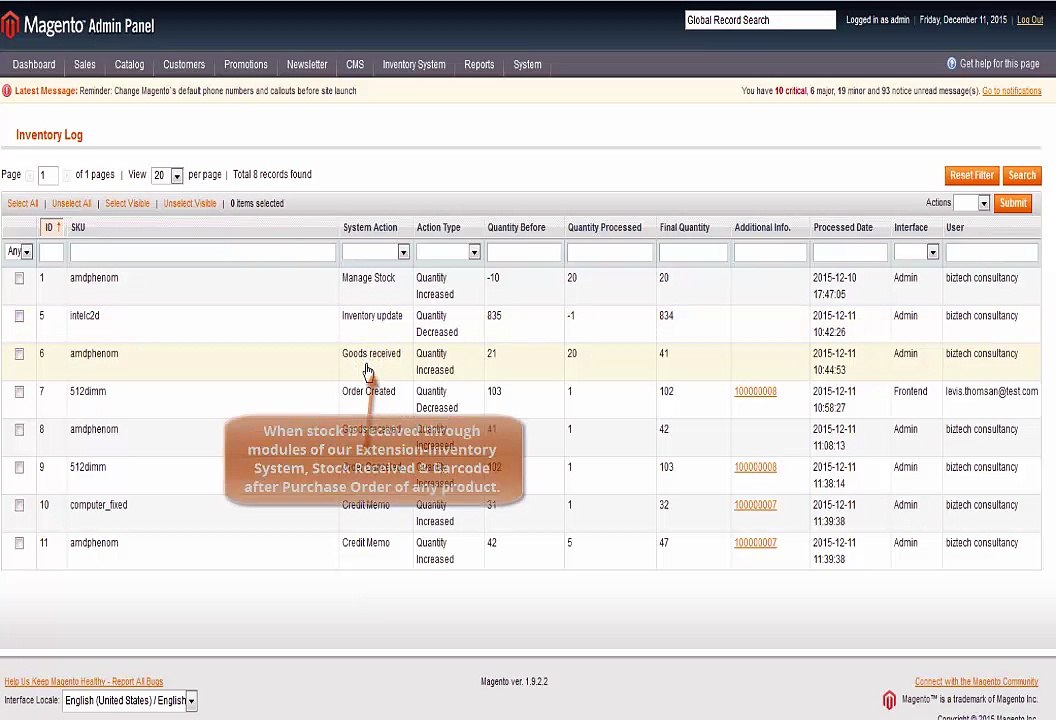1056x720 pixels.
Task: Open the Interface filter dropdown
Action: [x=916, y=251]
